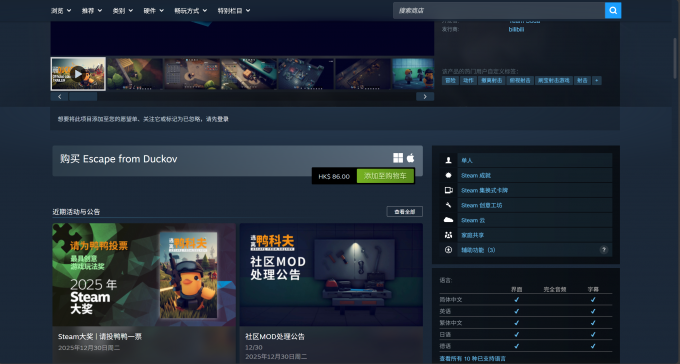Play the trailer thumbnail with play button

(x=78, y=74)
